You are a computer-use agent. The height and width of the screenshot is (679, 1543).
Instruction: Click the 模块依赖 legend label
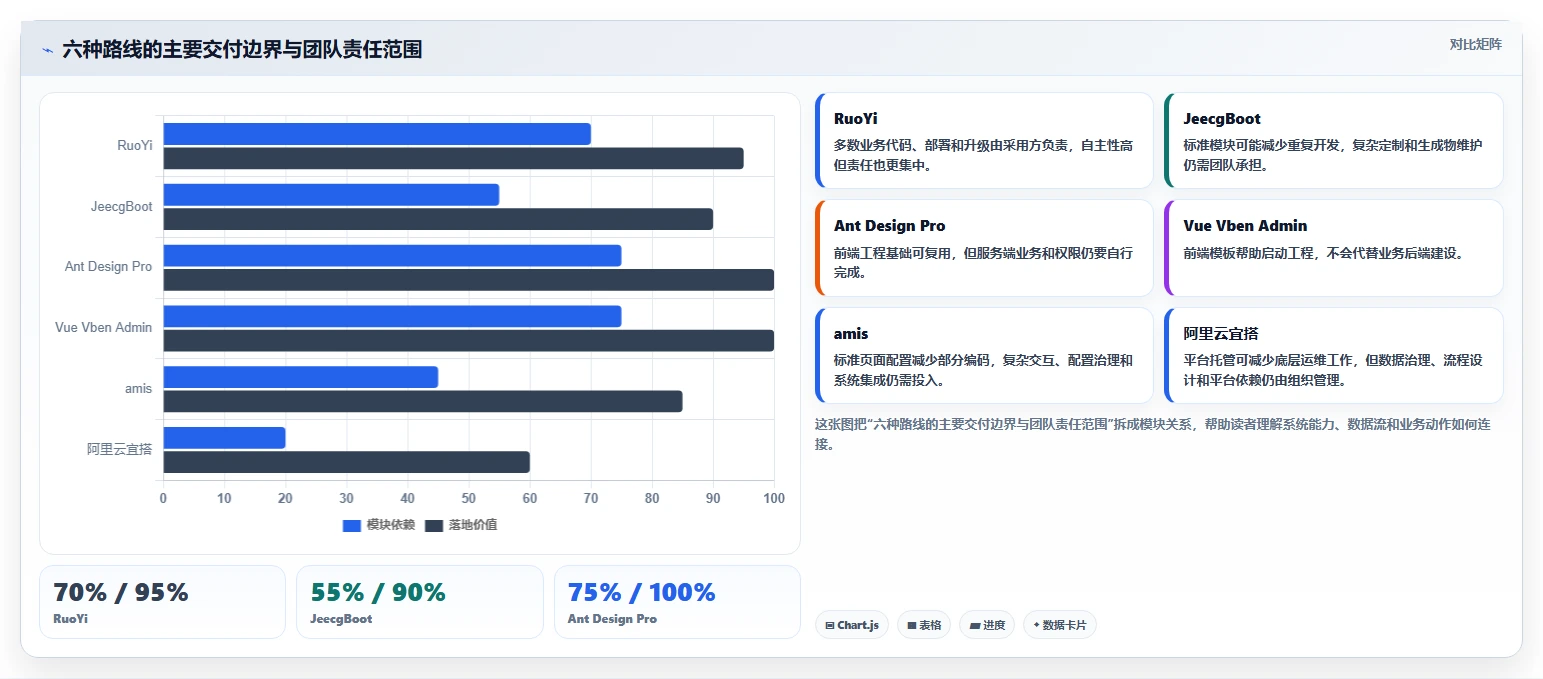coord(390,525)
